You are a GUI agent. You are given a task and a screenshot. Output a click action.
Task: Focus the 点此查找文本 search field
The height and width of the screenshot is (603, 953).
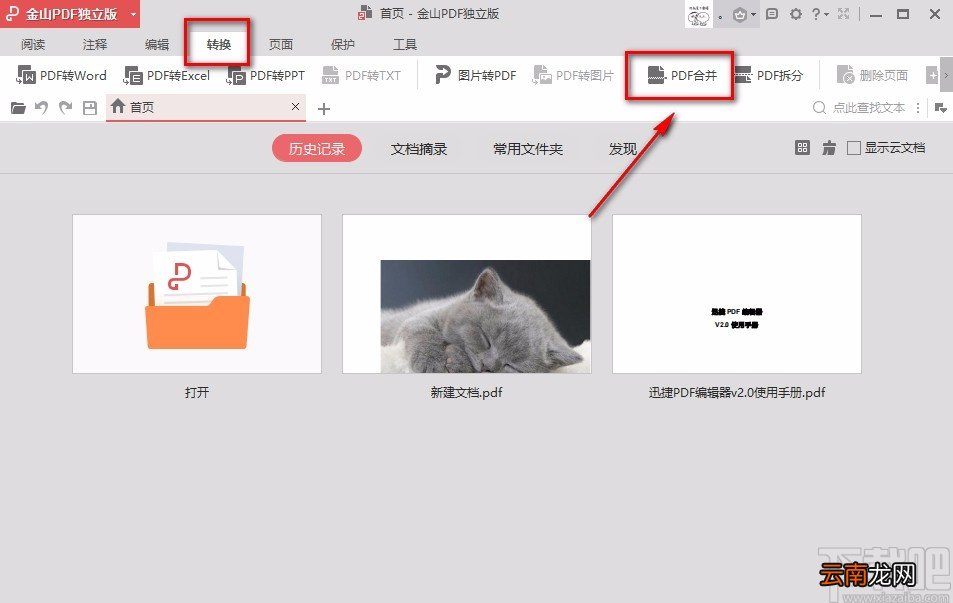[x=869, y=108]
